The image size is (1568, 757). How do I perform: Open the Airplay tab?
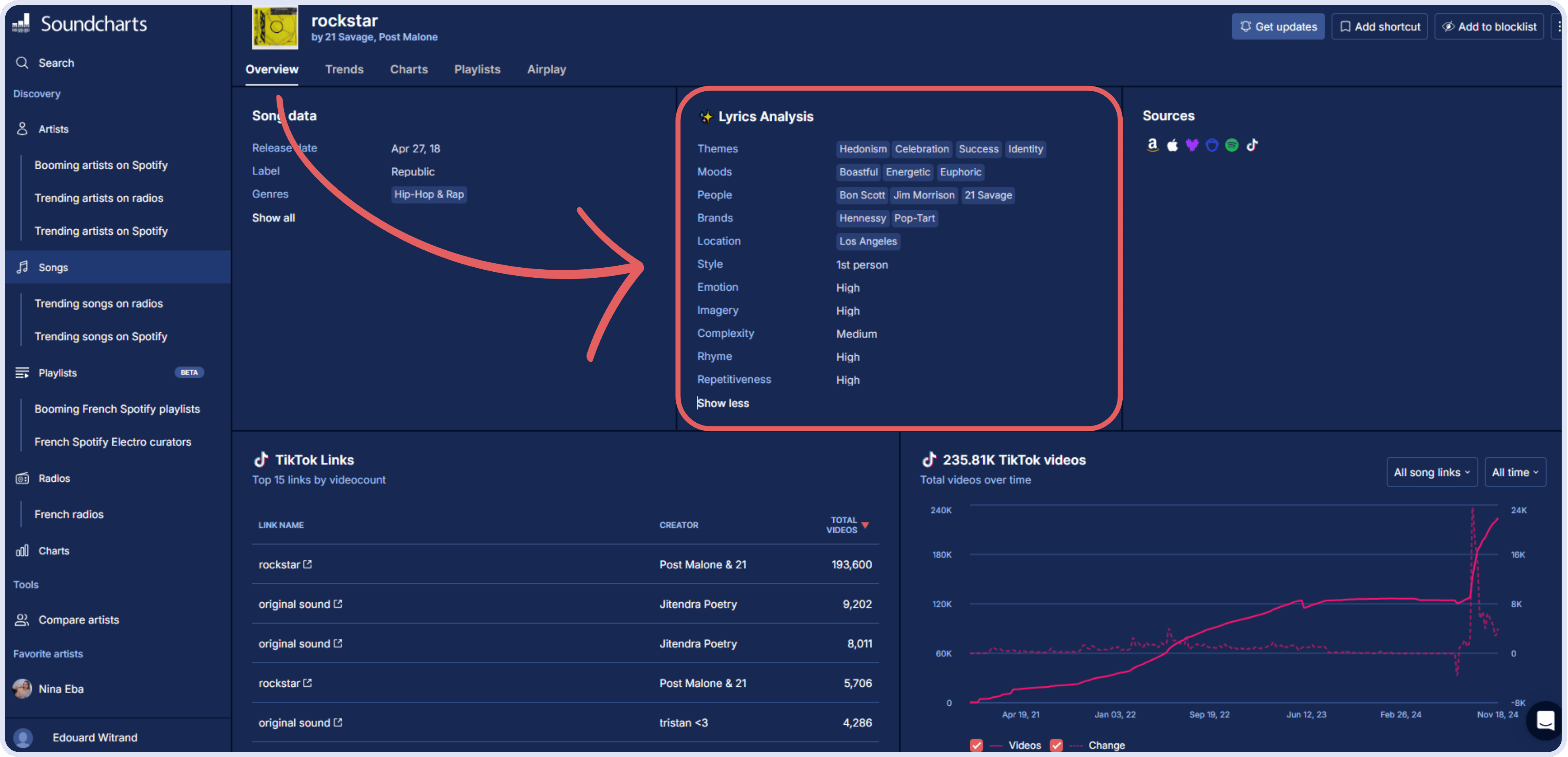coord(546,69)
